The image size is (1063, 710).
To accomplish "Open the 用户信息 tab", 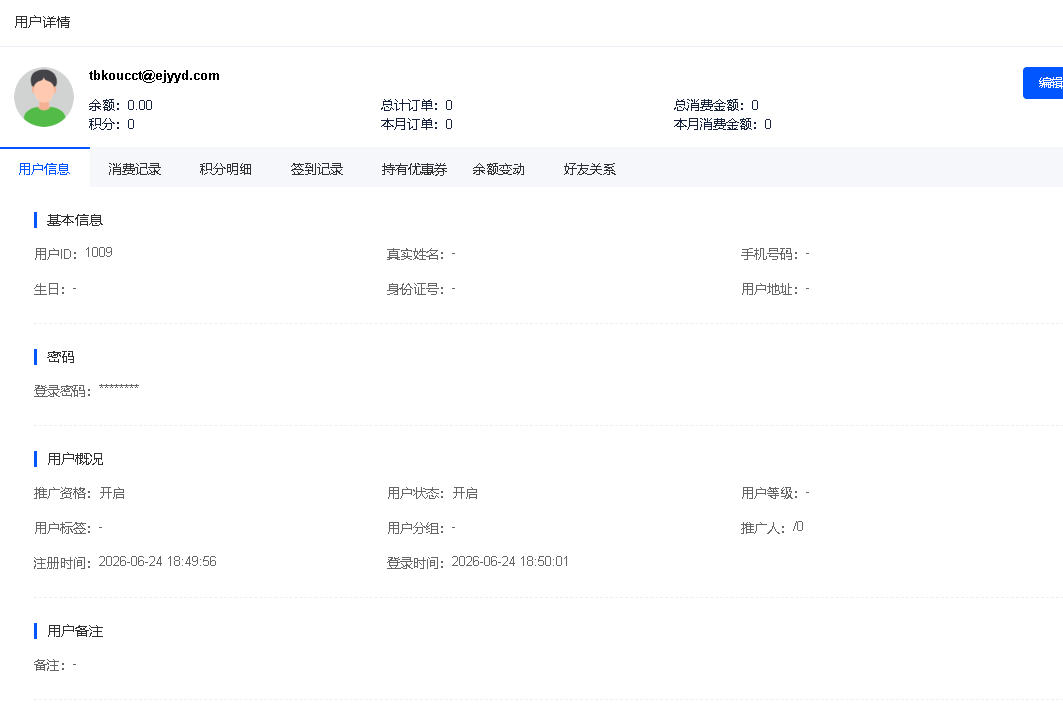I will (x=45, y=169).
